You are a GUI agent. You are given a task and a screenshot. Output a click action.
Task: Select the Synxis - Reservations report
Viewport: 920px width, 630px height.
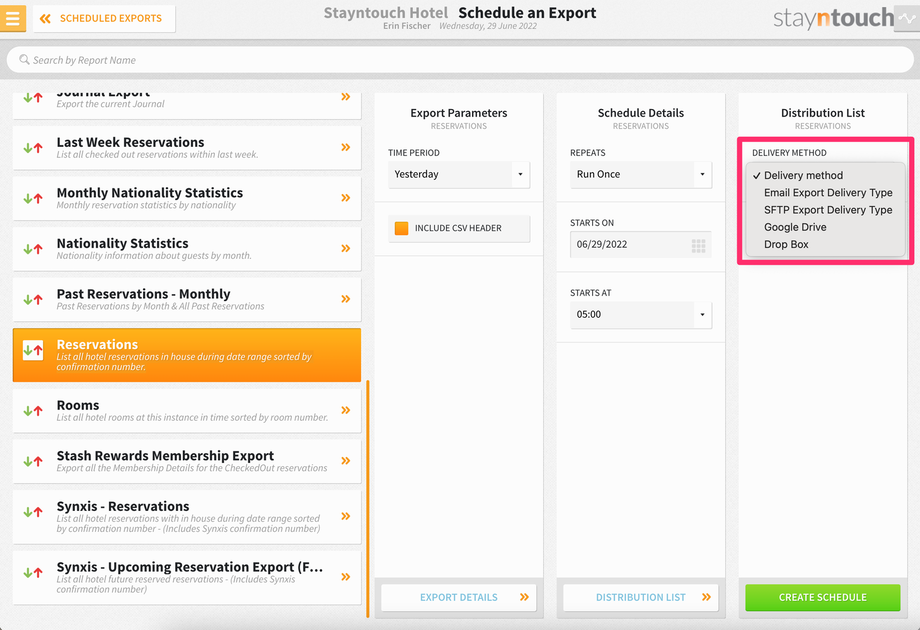point(187,517)
